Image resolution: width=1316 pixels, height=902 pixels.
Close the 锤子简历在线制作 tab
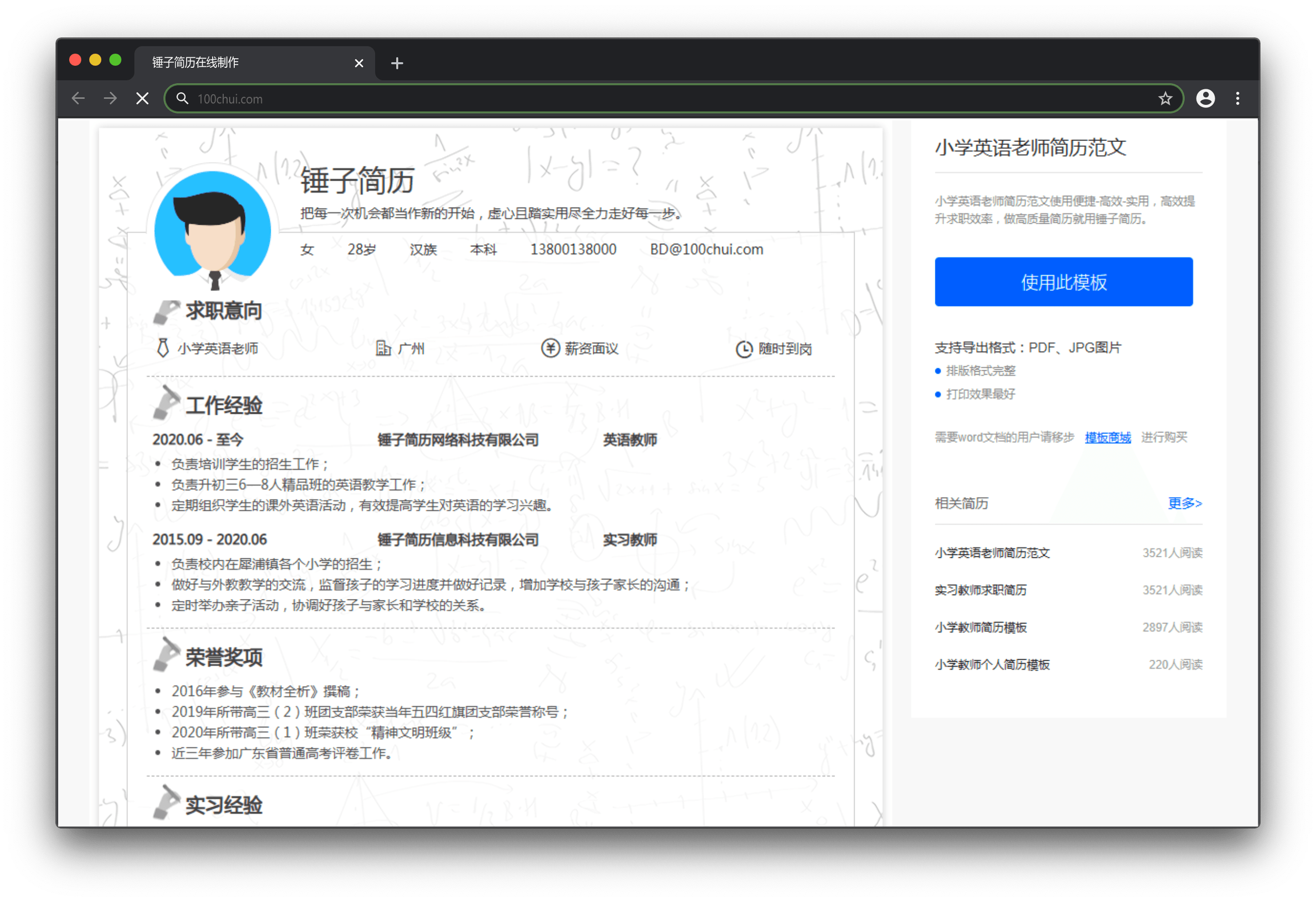click(359, 63)
